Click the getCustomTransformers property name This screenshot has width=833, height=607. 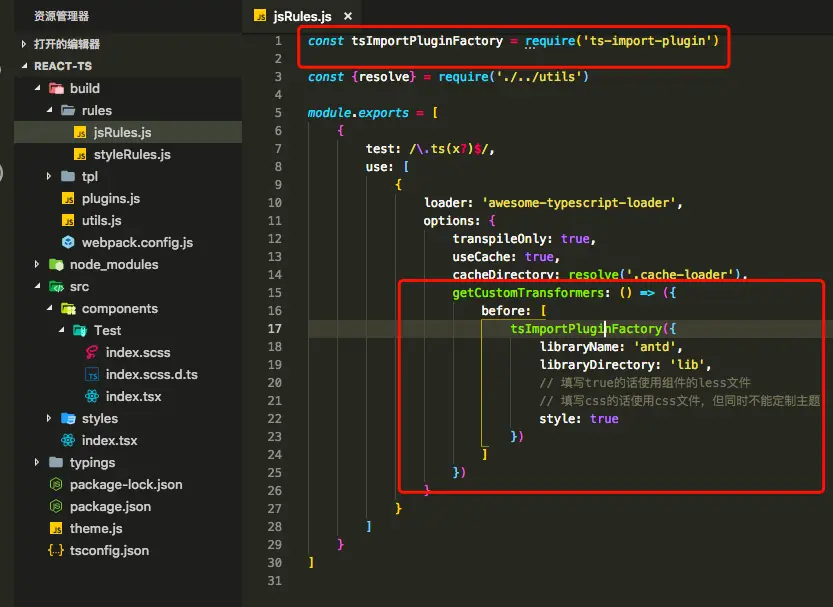pyautogui.click(x=528, y=293)
